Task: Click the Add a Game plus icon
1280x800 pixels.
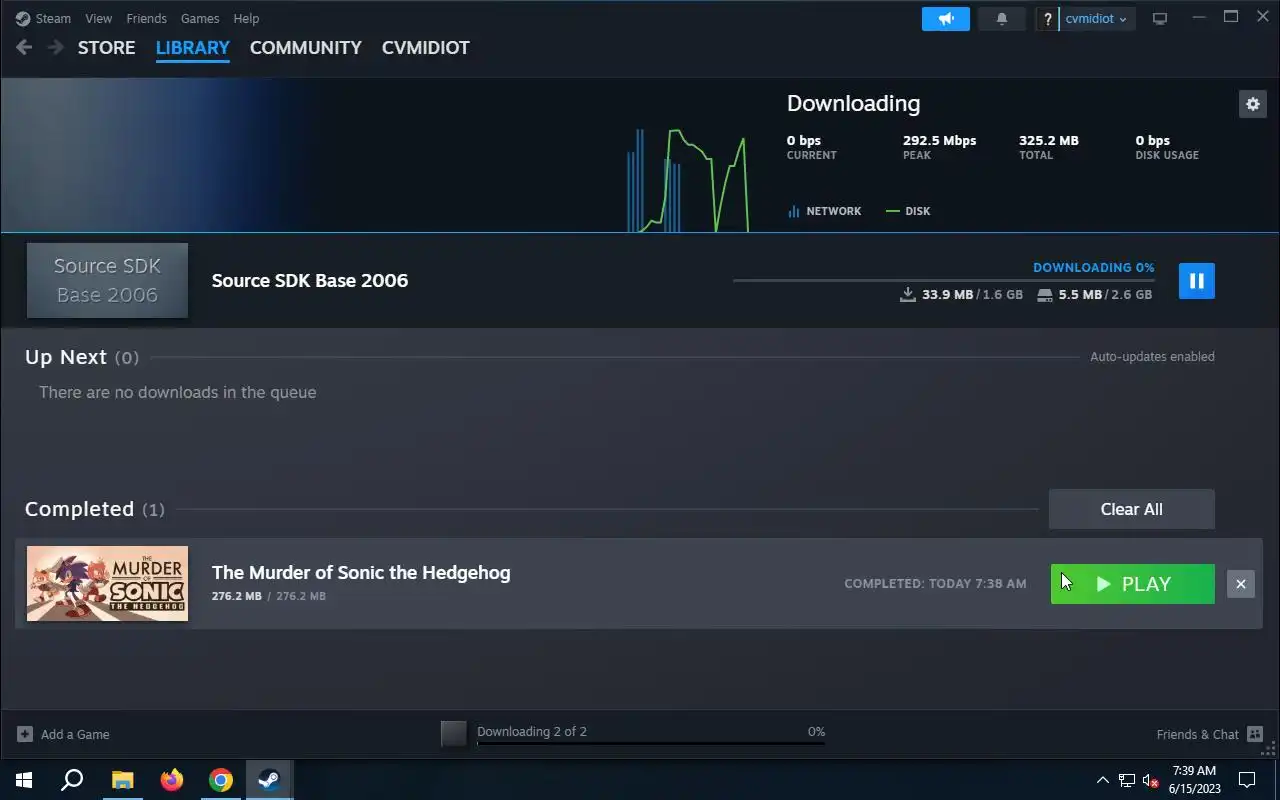Action: pyautogui.click(x=25, y=734)
